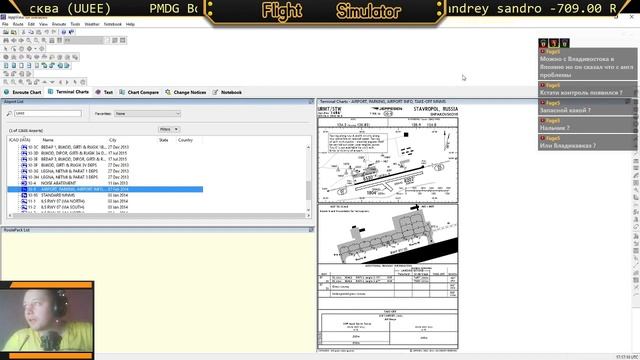Image resolution: width=640 pixels, height=360 pixels.
Task: Switch to the Enroute Chart tab
Action: [23, 92]
